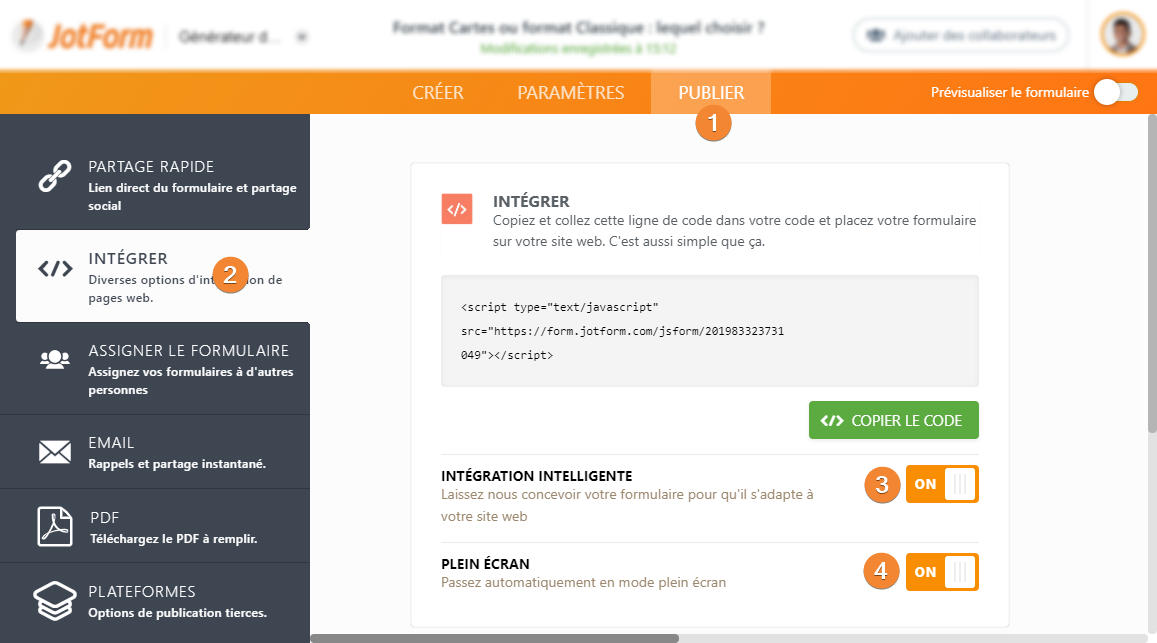Viewport: 1157px width, 643px height.
Task: Click the INTÉGRER panel heading
Action: click(531, 202)
